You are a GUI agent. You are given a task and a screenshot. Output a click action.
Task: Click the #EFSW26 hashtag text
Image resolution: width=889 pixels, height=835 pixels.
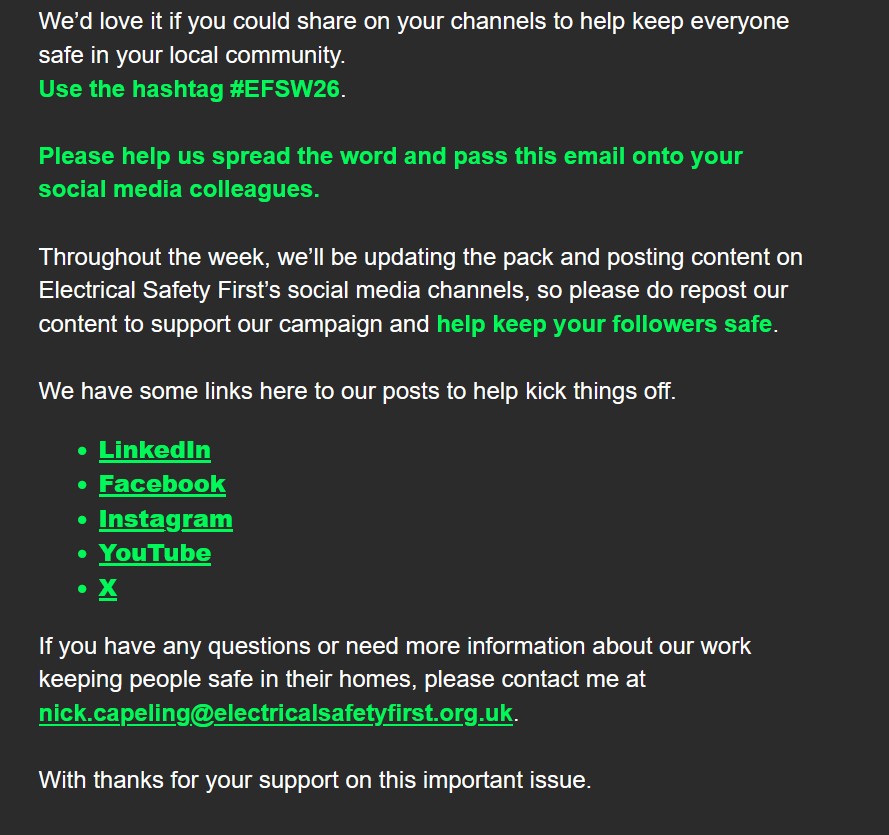pos(284,88)
